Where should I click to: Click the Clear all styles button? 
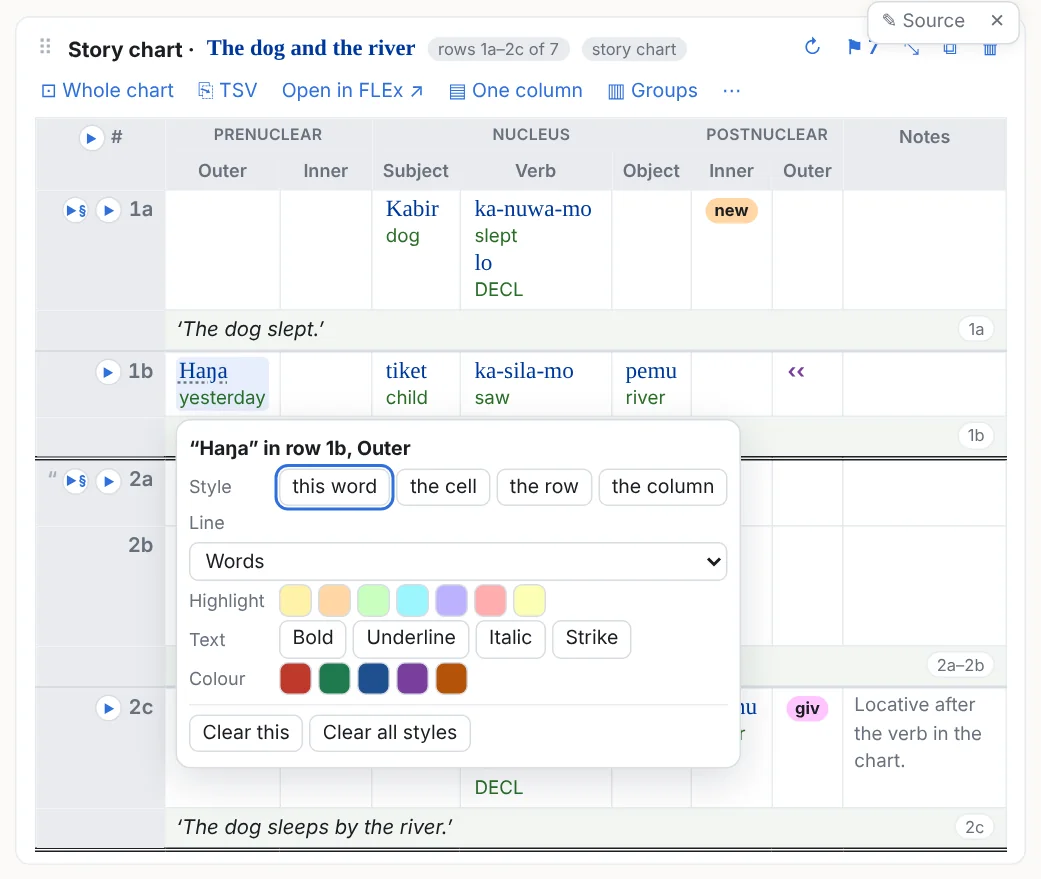tap(390, 733)
